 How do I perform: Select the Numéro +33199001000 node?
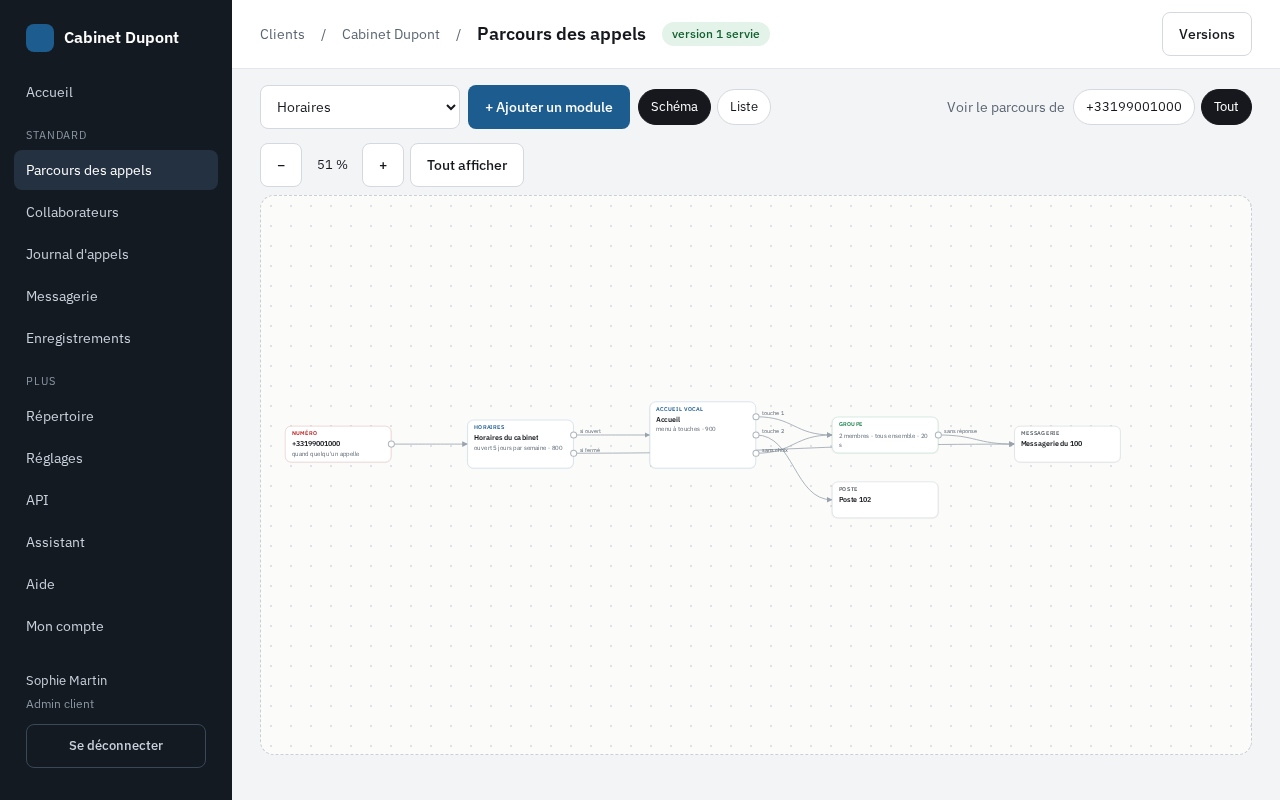point(338,445)
